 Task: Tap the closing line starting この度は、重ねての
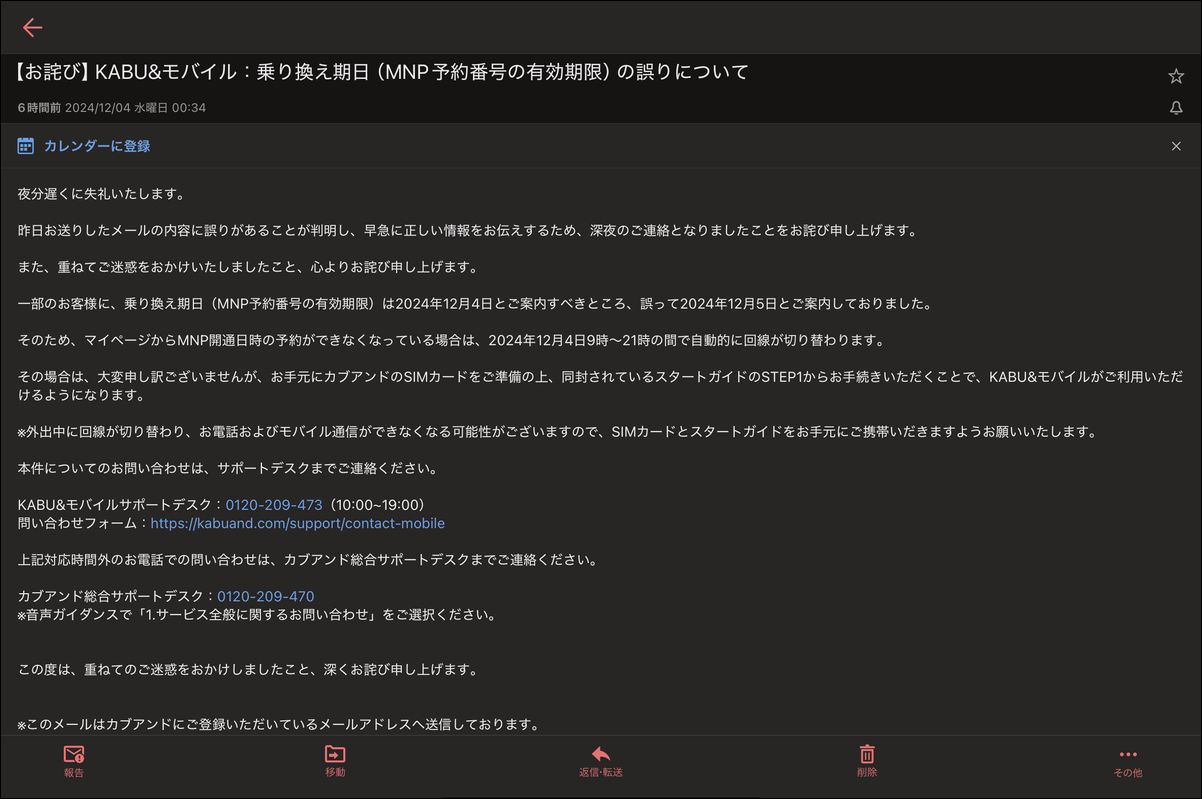pyautogui.click(x=248, y=670)
